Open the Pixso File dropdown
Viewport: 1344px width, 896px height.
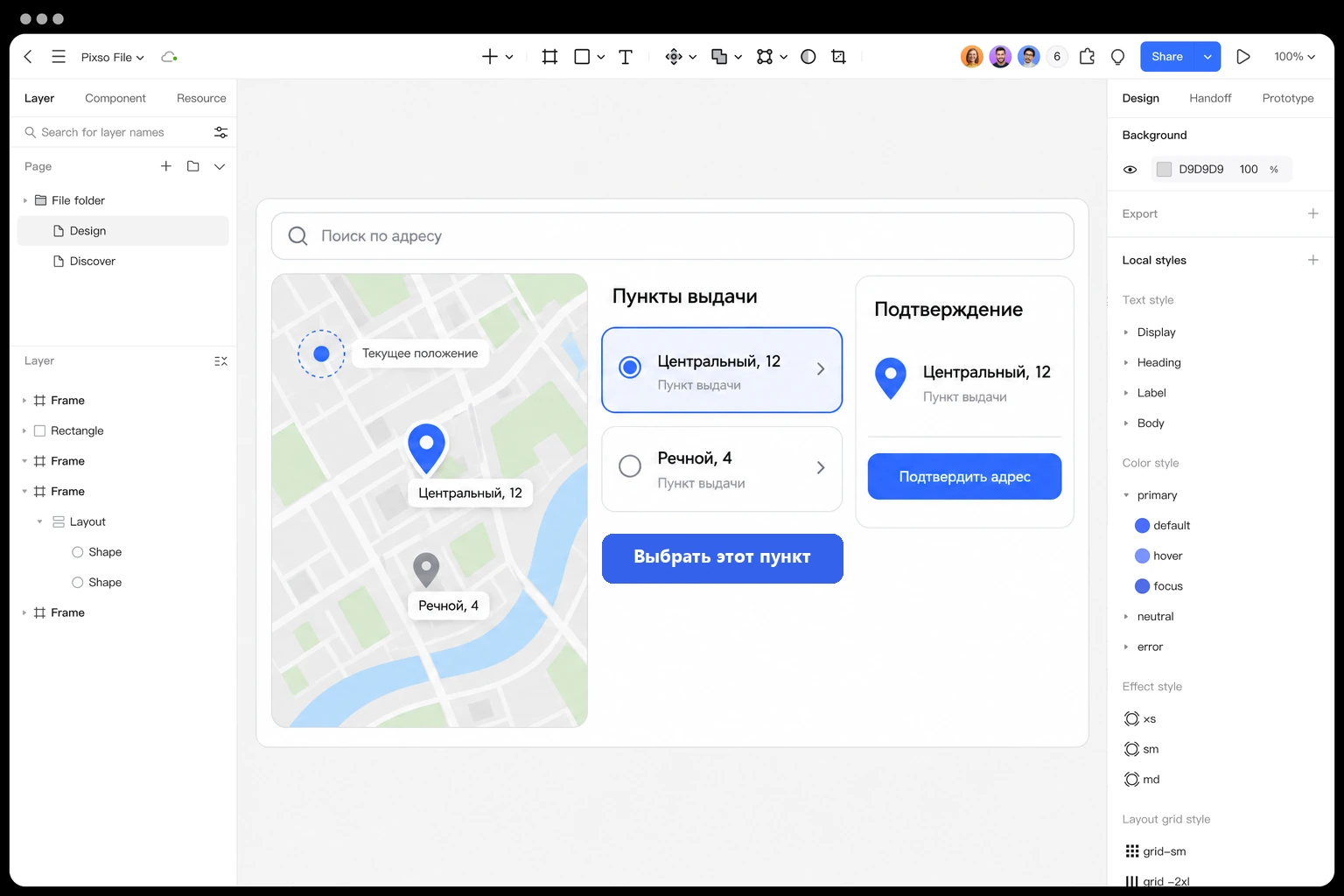point(113,58)
